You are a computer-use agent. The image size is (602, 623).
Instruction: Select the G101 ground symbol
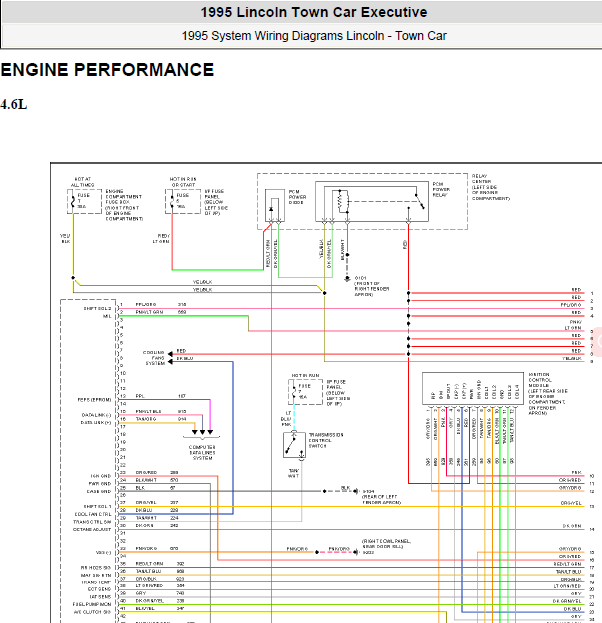point(347,279)
